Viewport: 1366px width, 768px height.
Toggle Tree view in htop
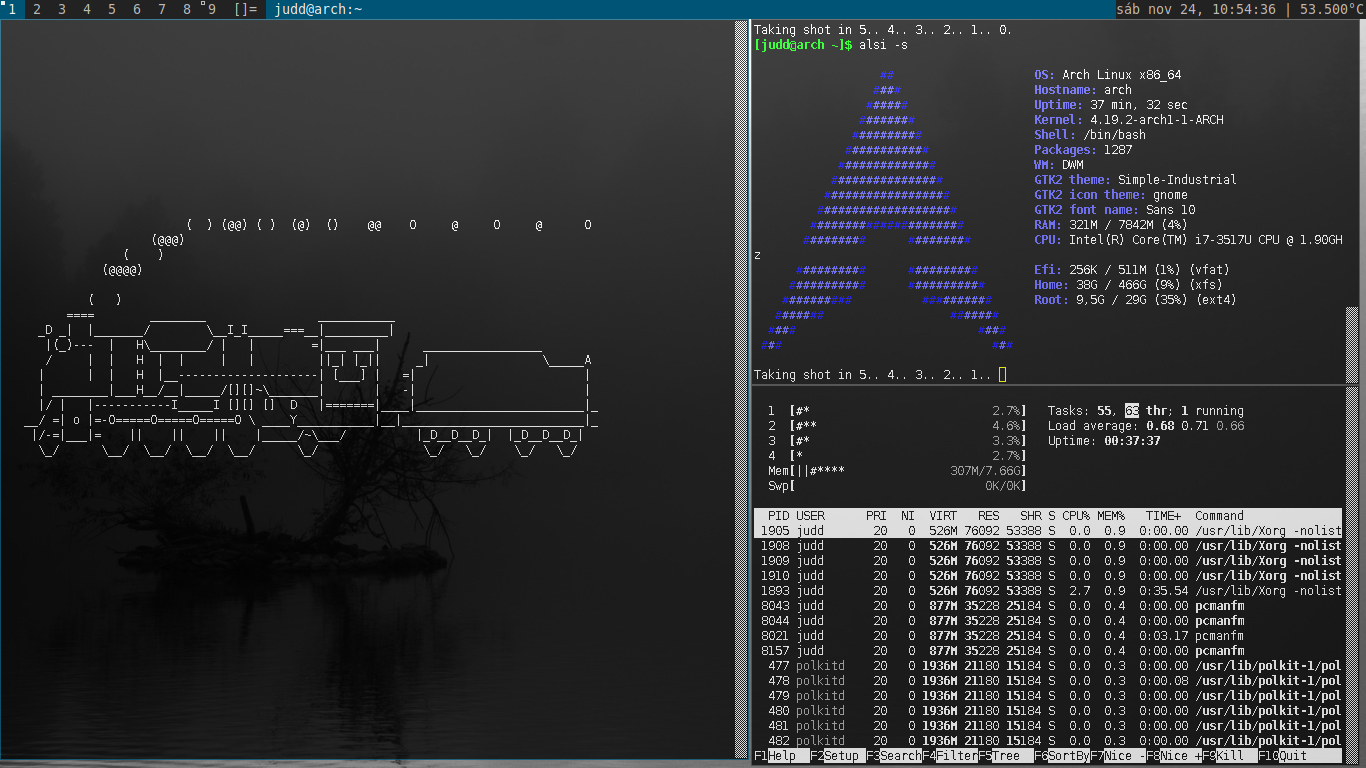1003,756
